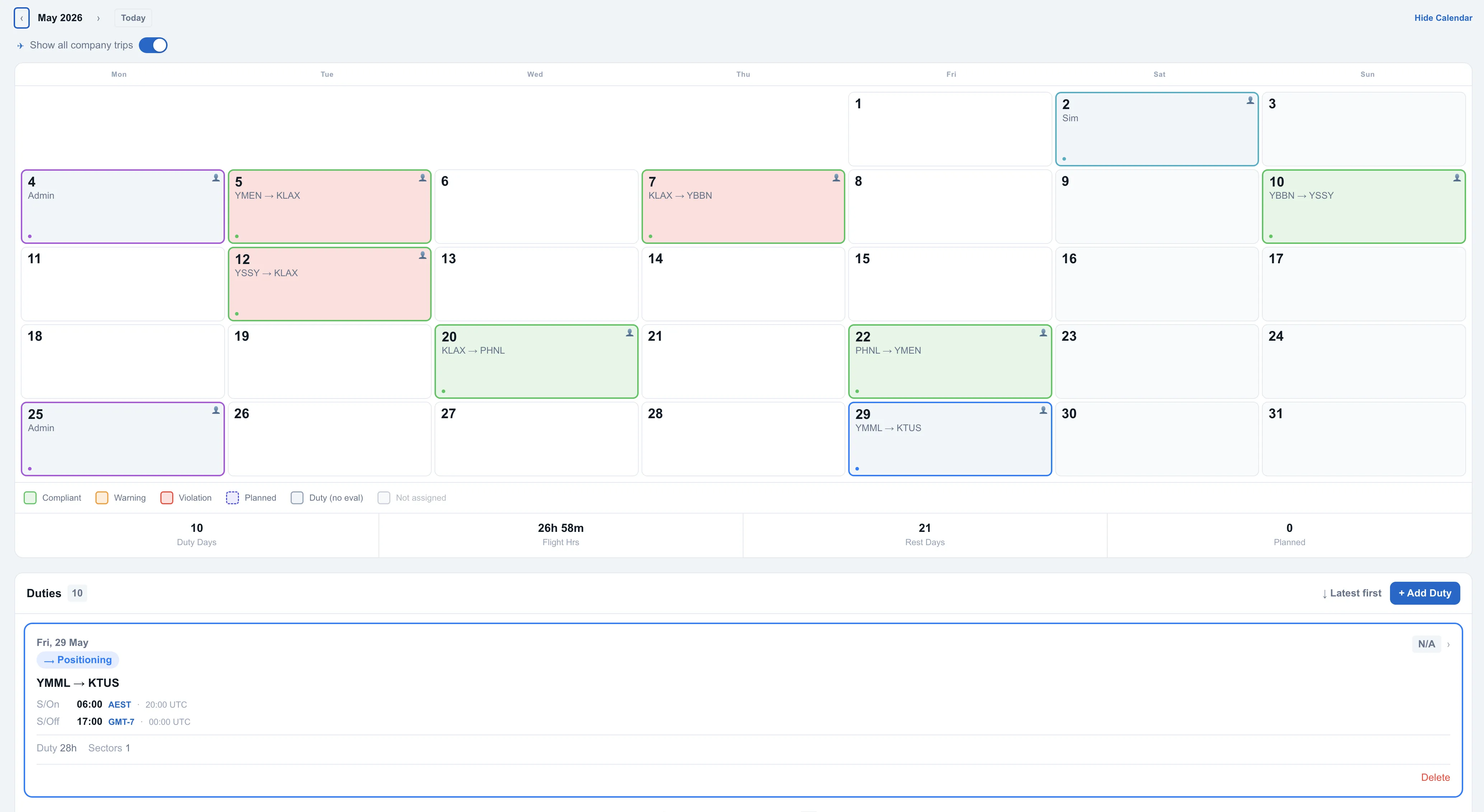Image resolution: width=1484 pixels, height=812 pixels.
Task: Delete the Fri 29 May duty
Action: tap(1435, 778)
